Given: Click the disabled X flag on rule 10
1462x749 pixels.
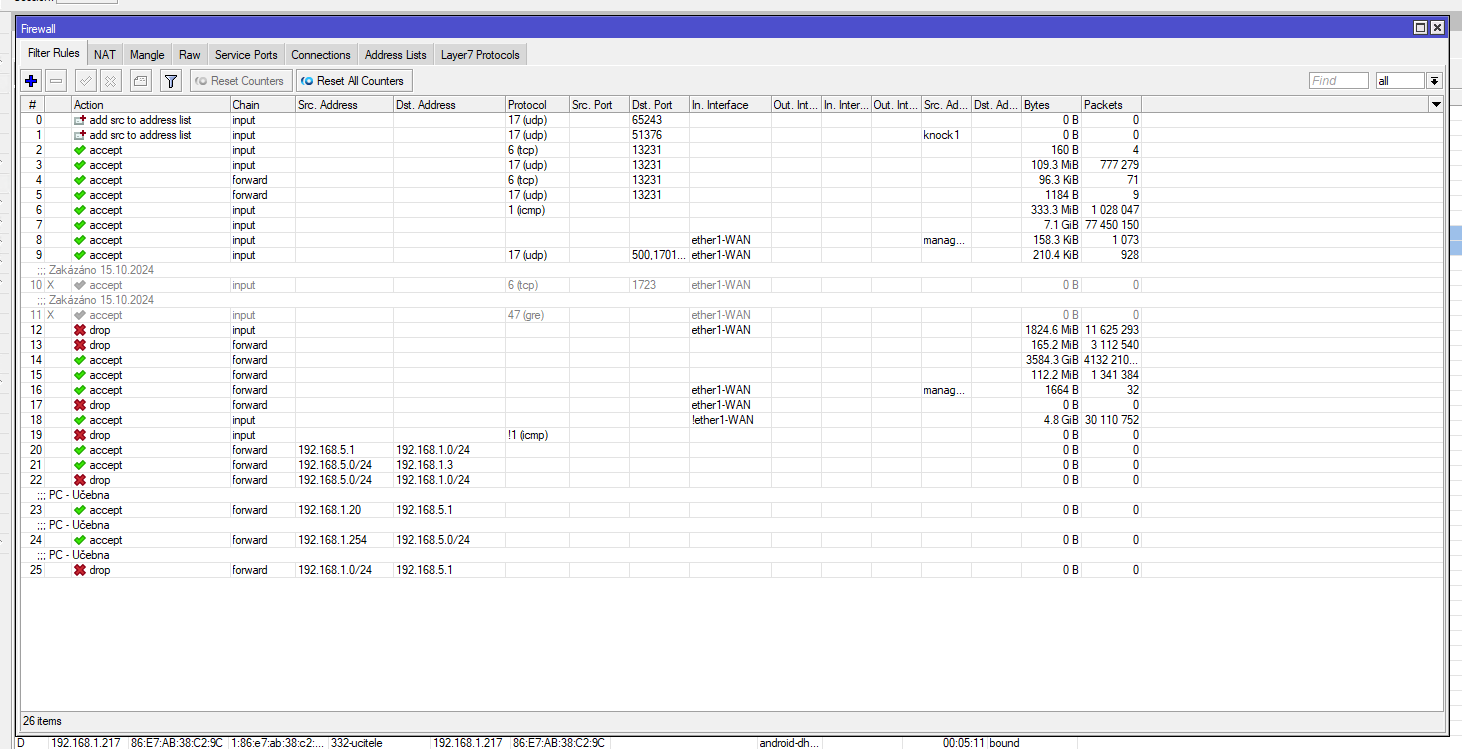Looking at the screenshot, I should [x=50, y=285].
